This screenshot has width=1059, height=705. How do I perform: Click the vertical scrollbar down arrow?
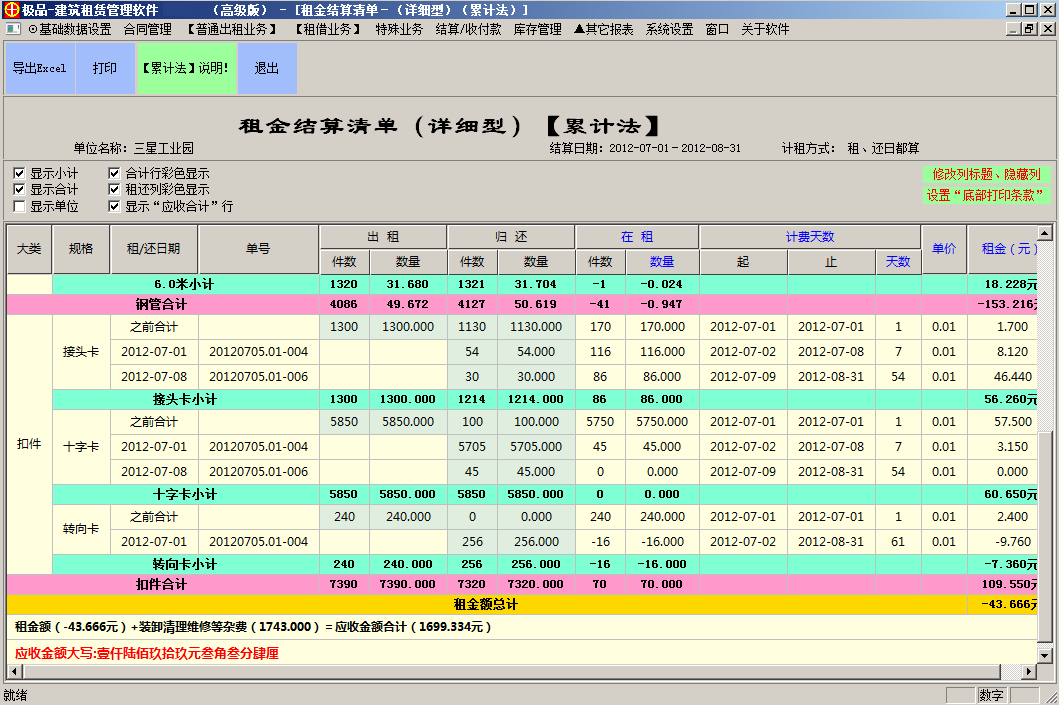tap(1045, 655)
